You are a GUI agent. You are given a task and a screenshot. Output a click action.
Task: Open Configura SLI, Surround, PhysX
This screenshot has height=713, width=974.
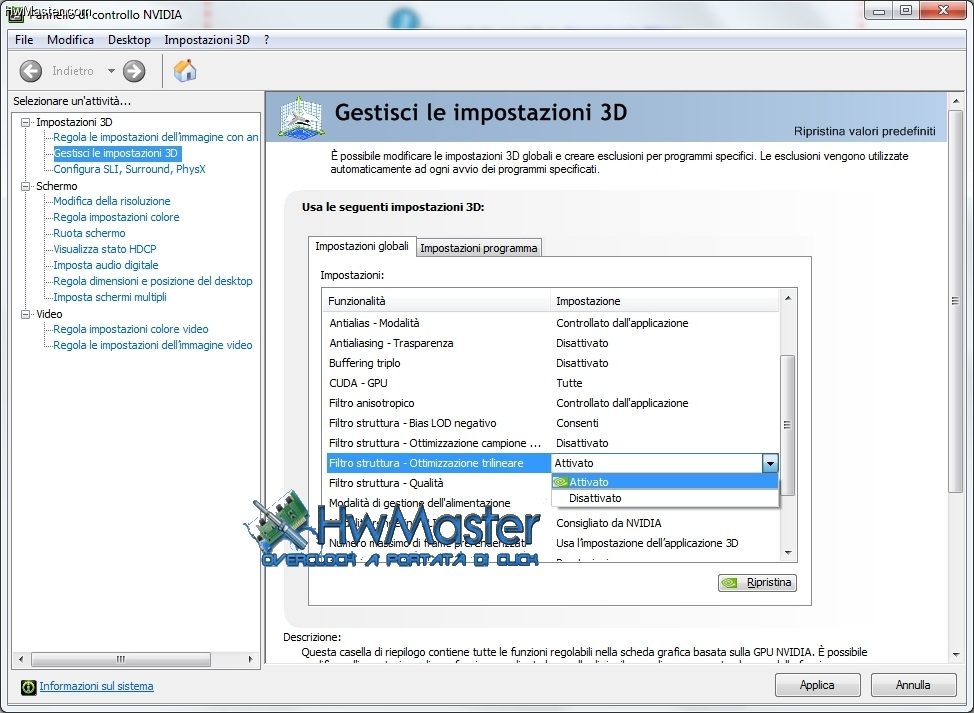tap(129, 169)
